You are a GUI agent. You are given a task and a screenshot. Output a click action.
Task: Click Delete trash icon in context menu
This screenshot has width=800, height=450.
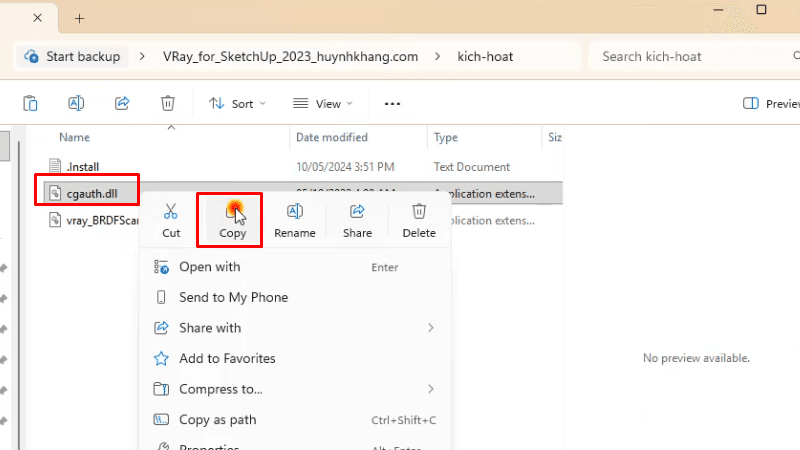tap(419, 212)
